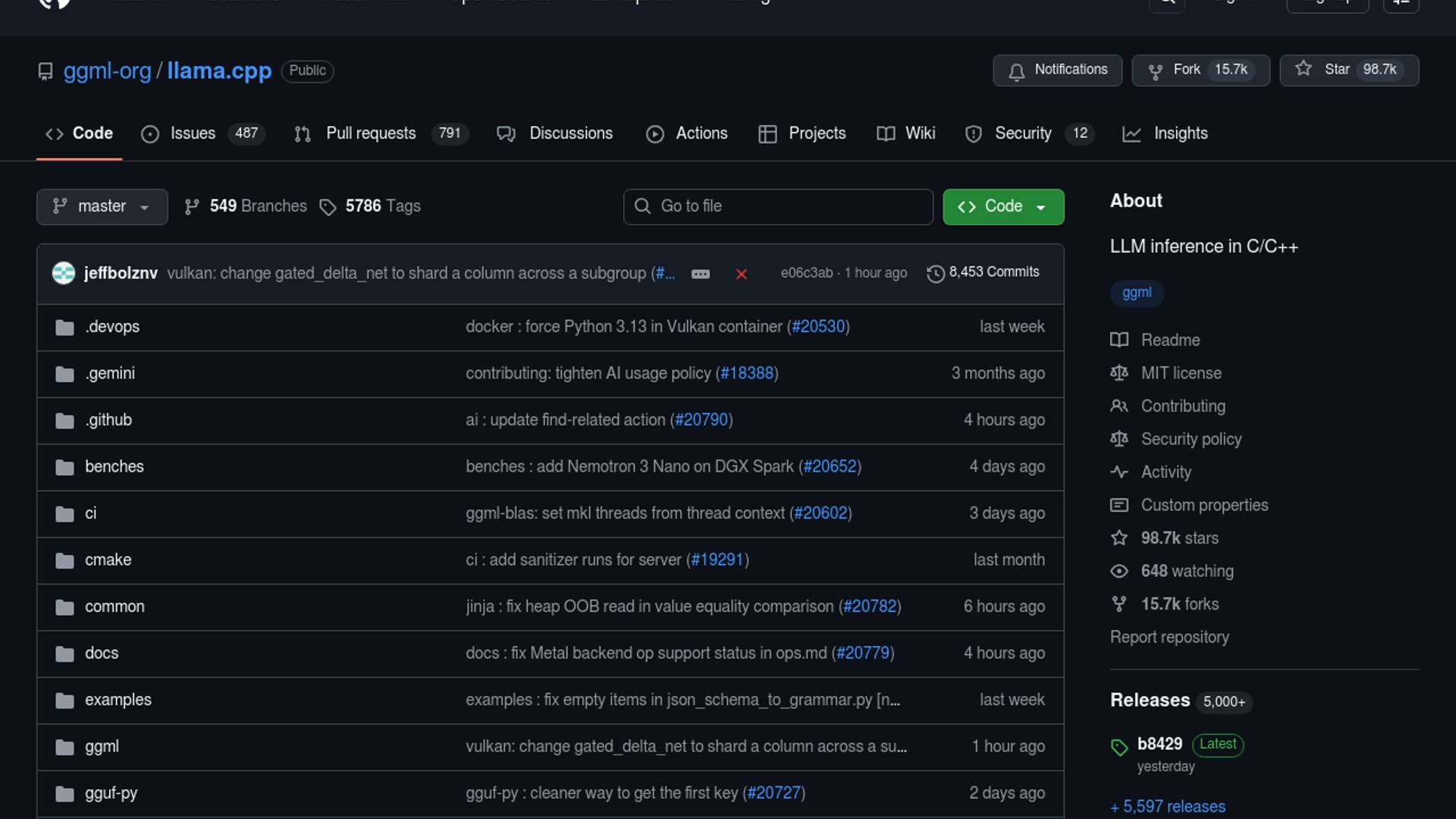The width and height of the screenshot is (1456, 819).
Task: Expand the green Code dropdown
Action: click(1003, 206)
